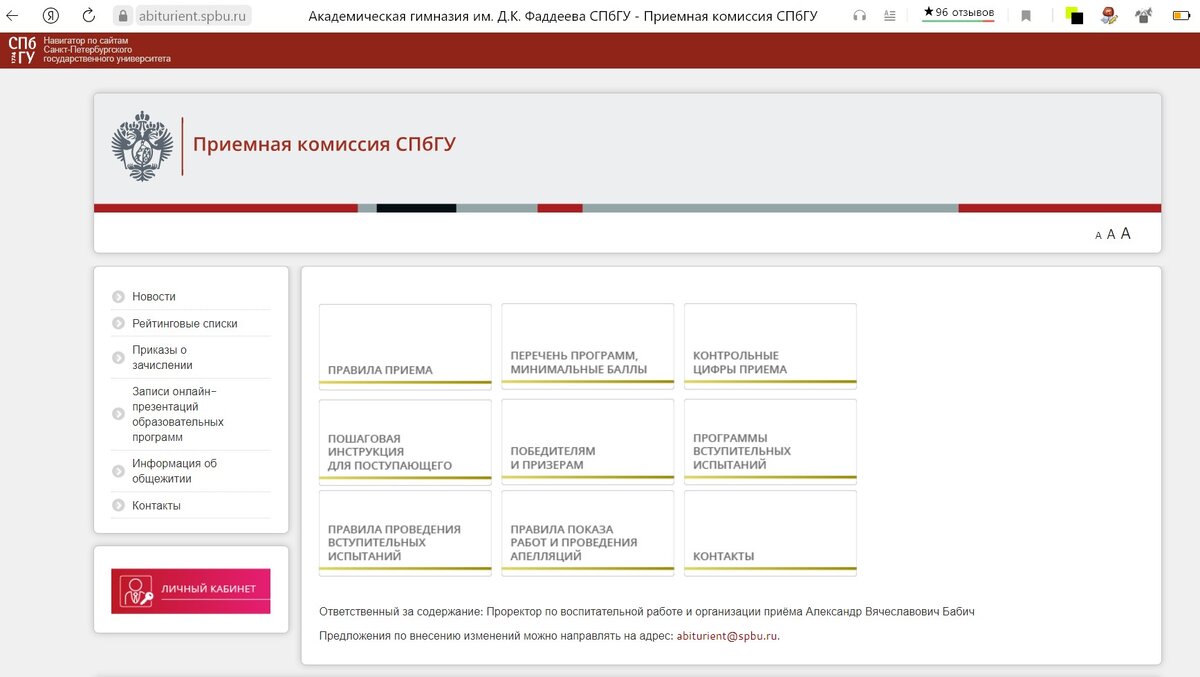Click arrow bullet beside sidebar Контакты
This screenshot has width=1200, height=677.
(x=118, y=506)
